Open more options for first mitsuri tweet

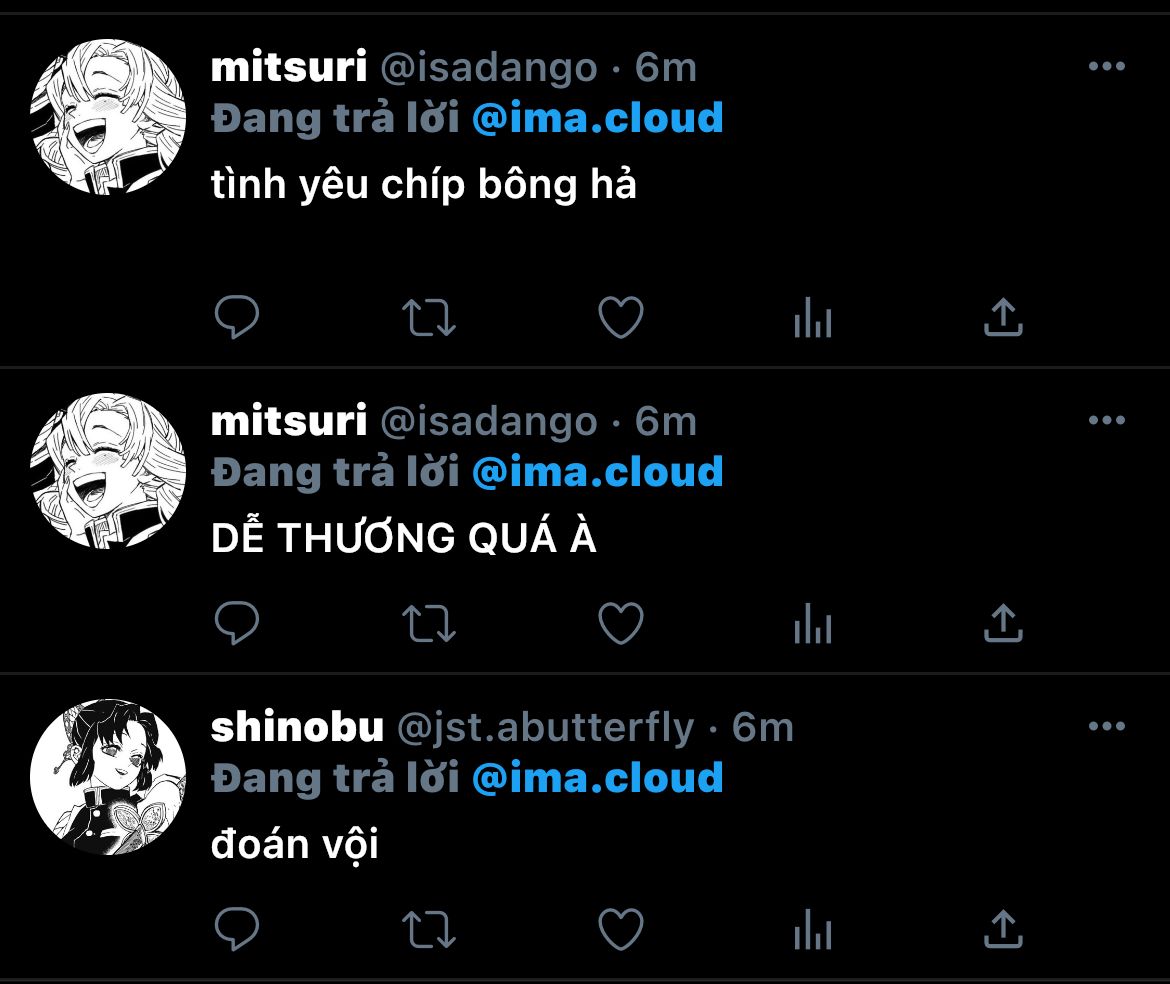point(1107,66)
